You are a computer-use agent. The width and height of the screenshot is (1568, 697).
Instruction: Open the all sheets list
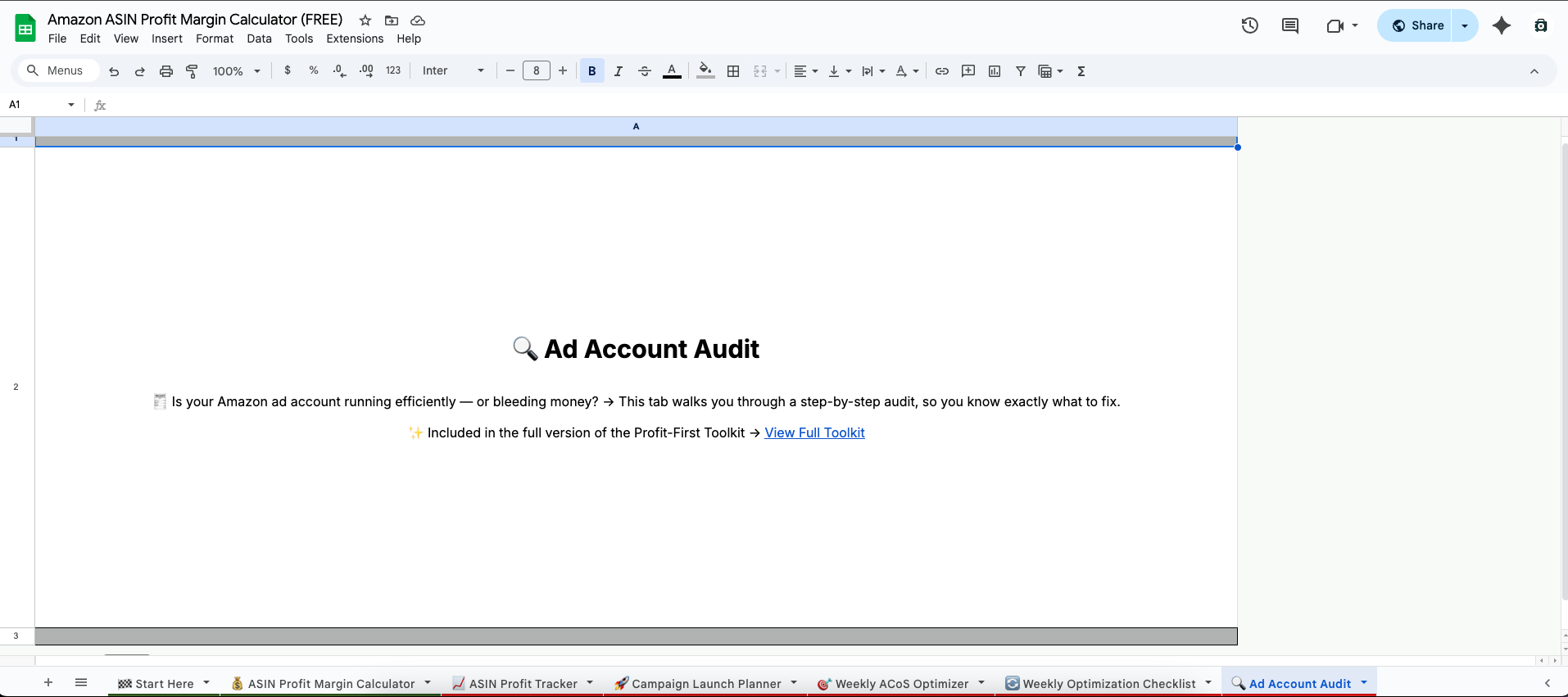[81, 682]
